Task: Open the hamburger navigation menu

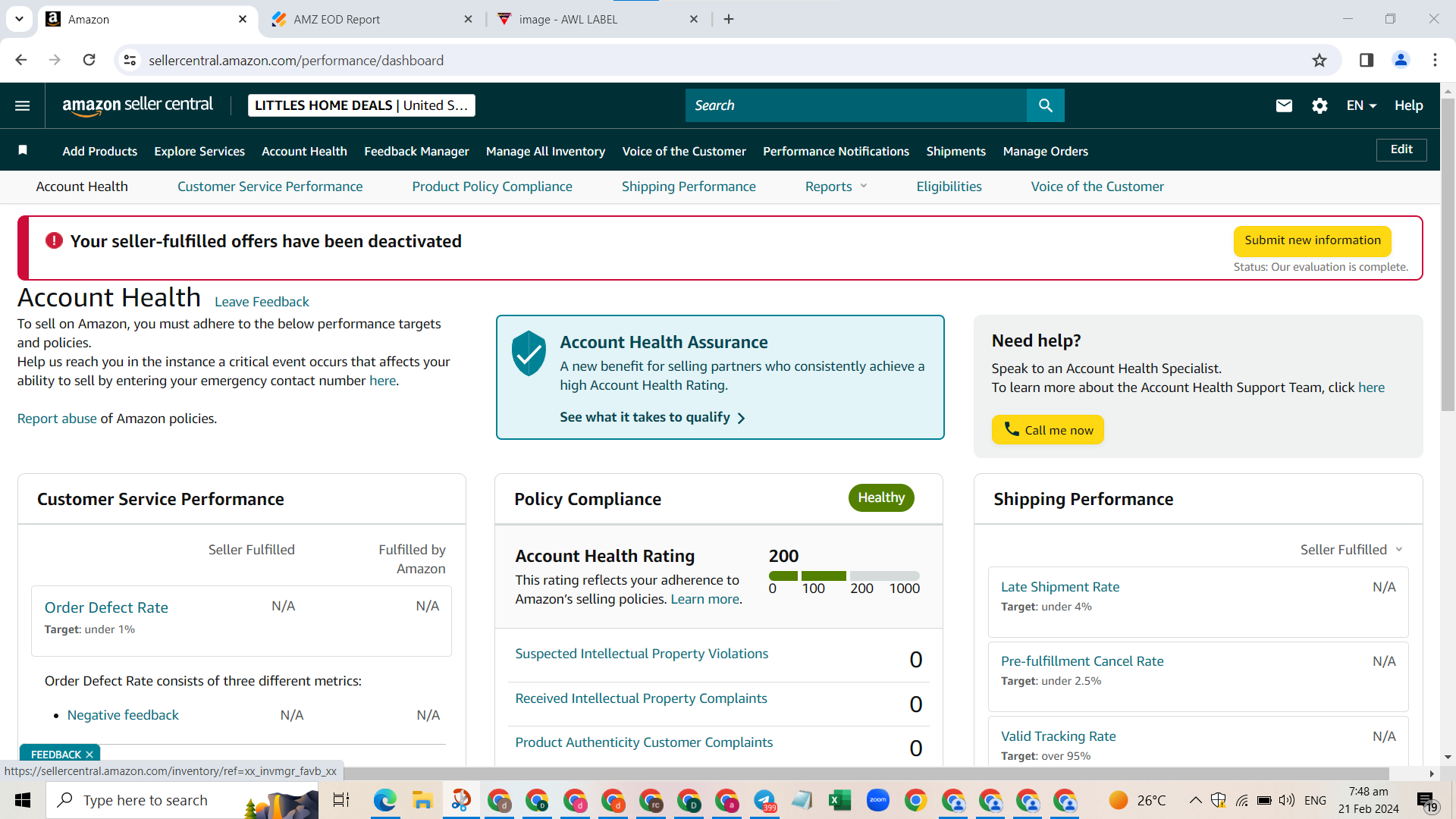Action: click(23, 105)
